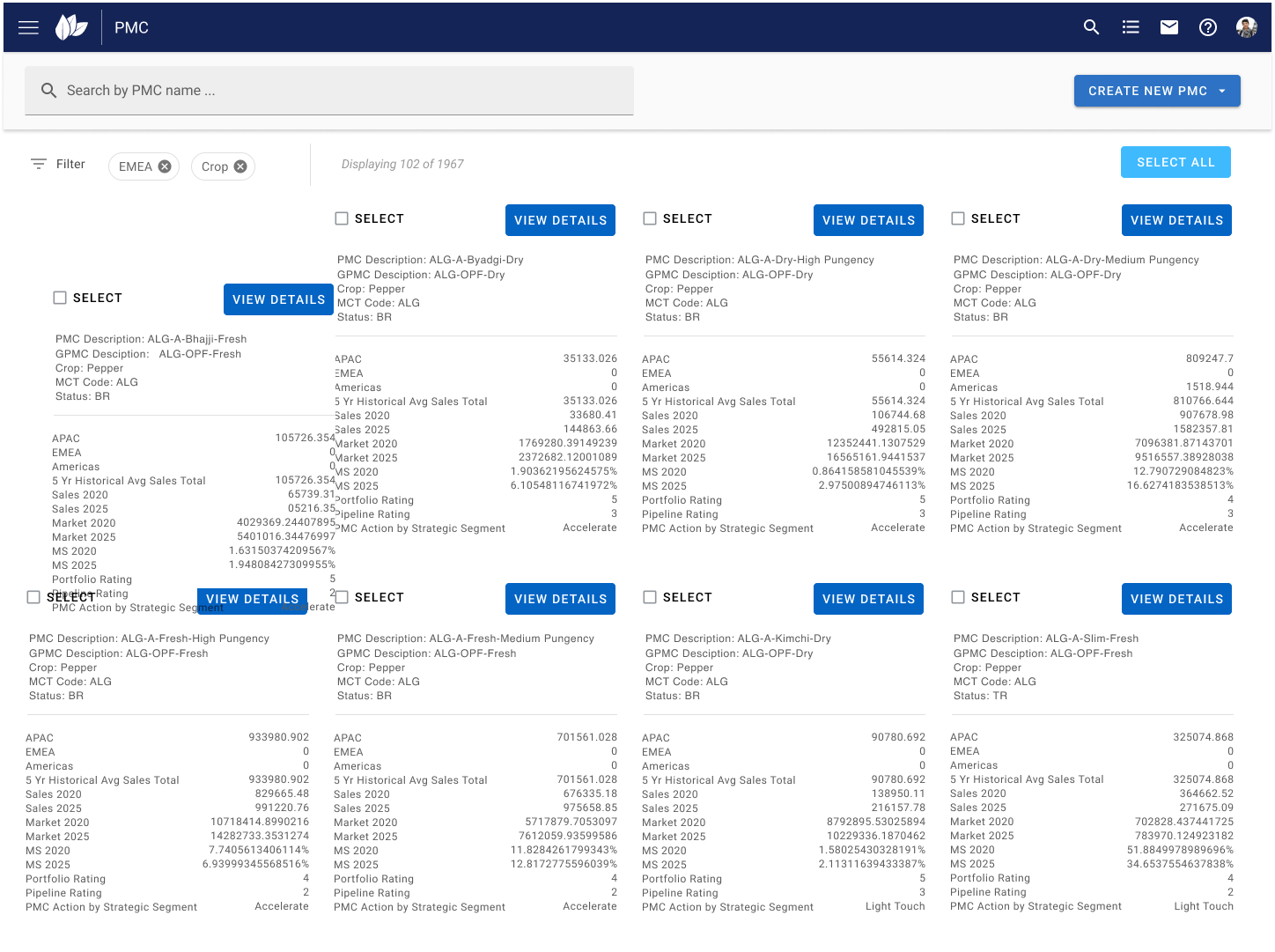Remove the EMEA filter chip
1275x952 pixels.
point(165,166)
